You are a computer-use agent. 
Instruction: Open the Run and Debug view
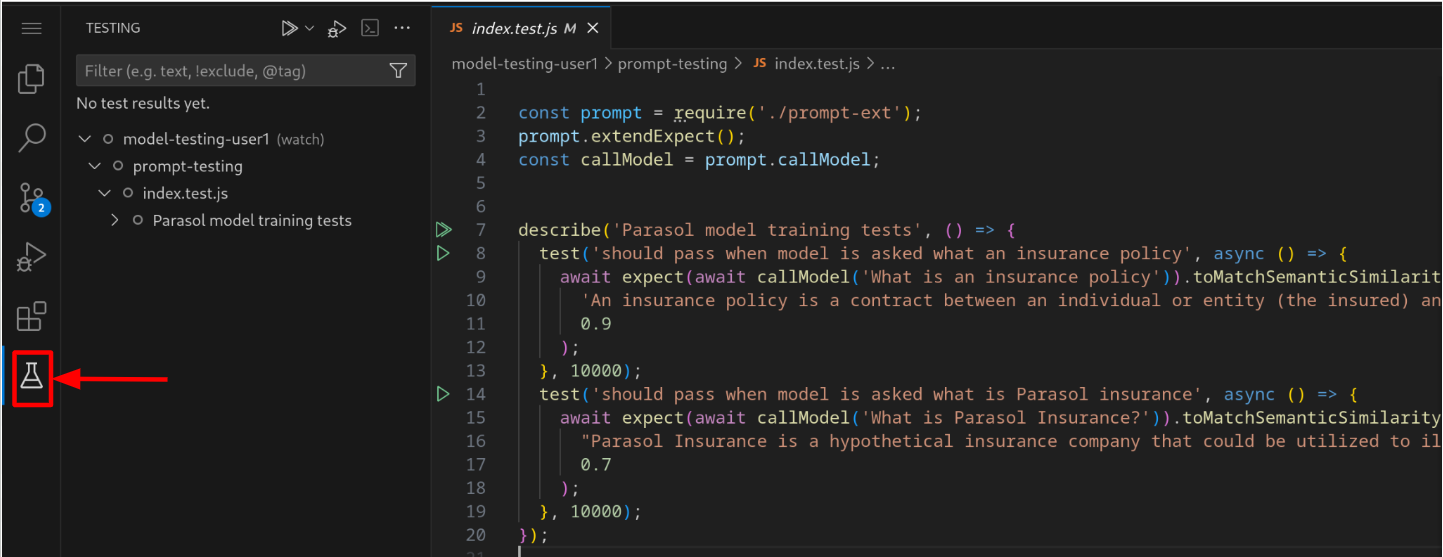pyautogui.click(x=32, y=257)
